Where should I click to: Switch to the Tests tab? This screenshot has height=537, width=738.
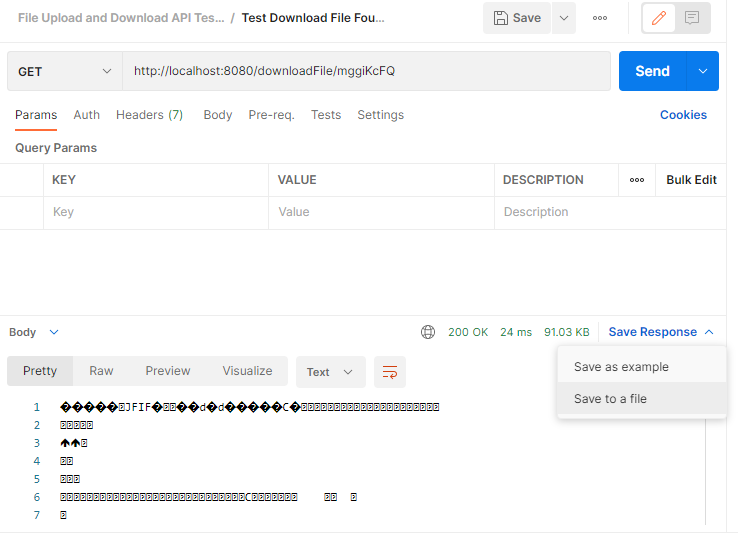[326, 115]
